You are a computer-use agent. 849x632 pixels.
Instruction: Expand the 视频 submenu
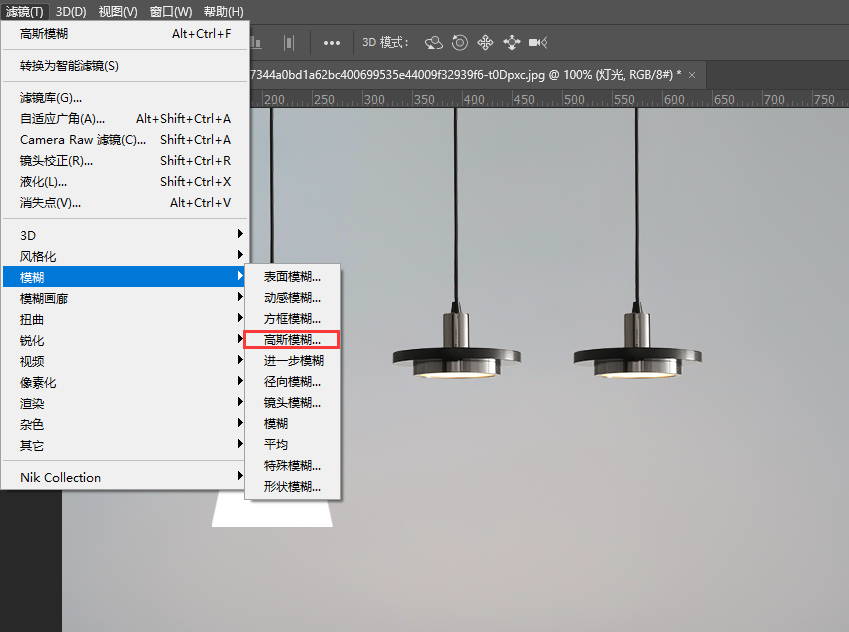click(x=125, y=361)
